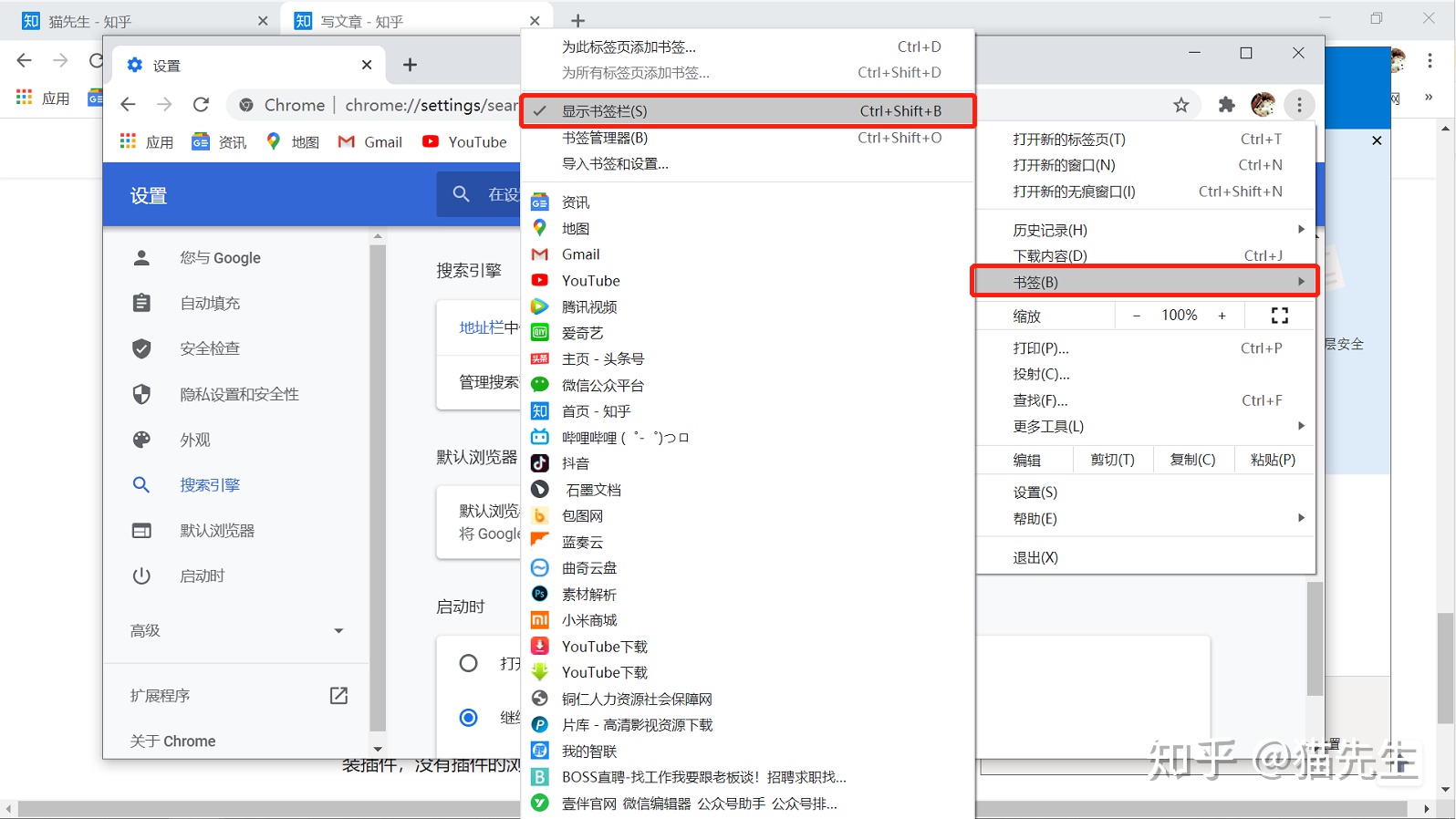
Task: Show more bookmarks chevron in background window
Action: tap(1429, 98)
